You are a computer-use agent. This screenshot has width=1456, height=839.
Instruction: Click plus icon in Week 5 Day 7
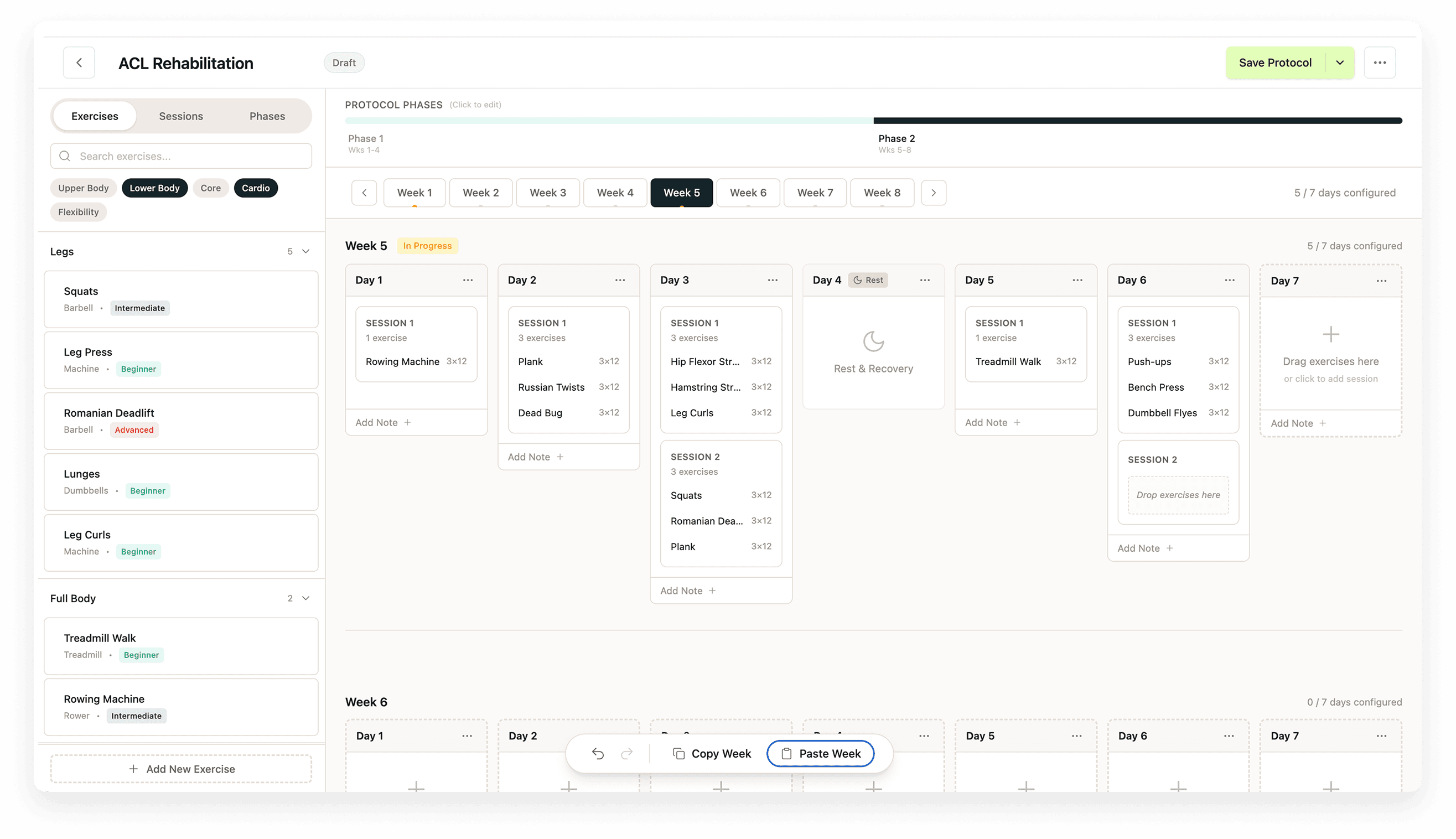coord(1330,334)
